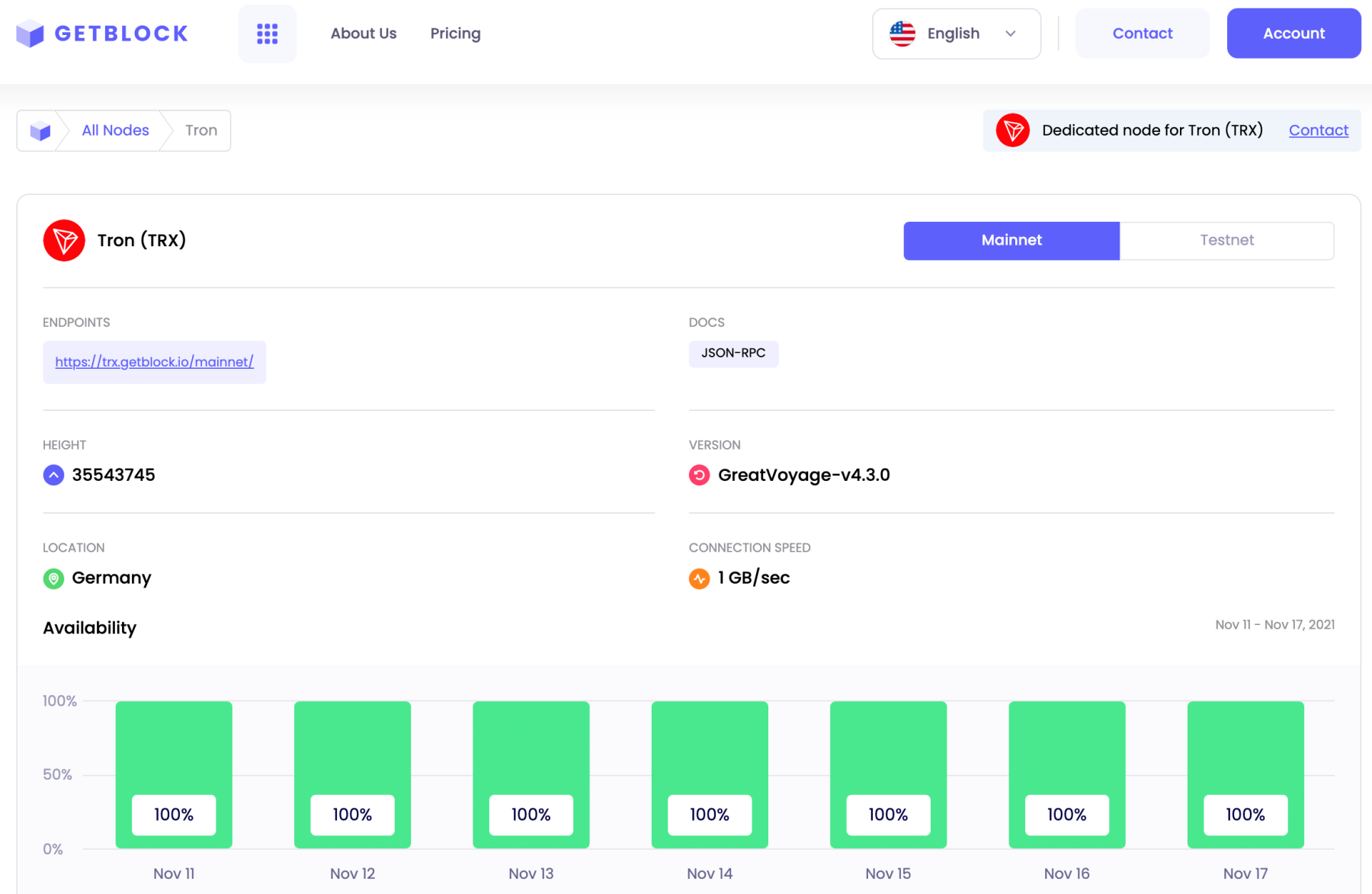Image resolution: width=1372 pixels, height=894 pixels.
Task: Click the breadcrumb cube icon
Action: pos(40,130)
